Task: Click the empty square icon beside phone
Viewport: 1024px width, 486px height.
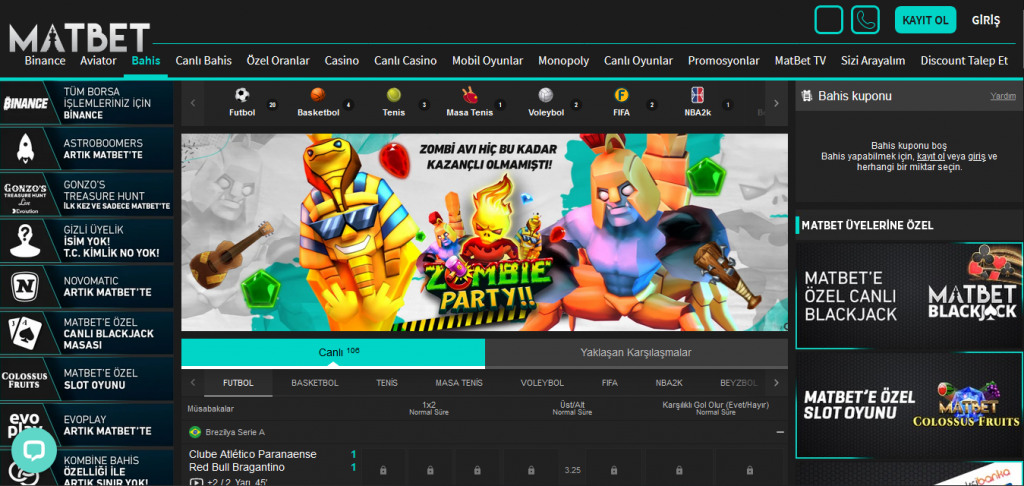Action: pyautogui.click(x=829, y=20)
